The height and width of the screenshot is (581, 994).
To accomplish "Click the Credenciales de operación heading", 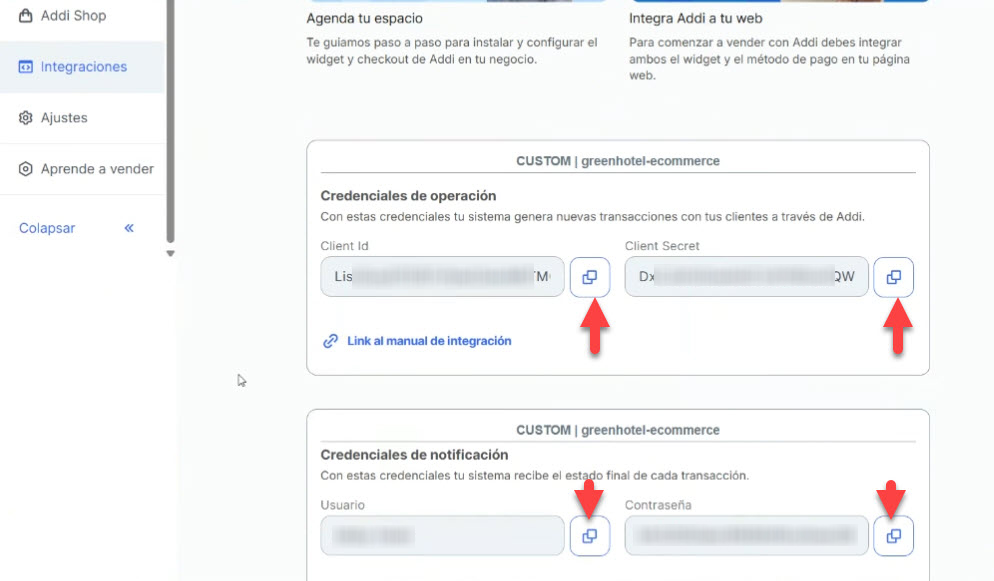I will point(408,196).
